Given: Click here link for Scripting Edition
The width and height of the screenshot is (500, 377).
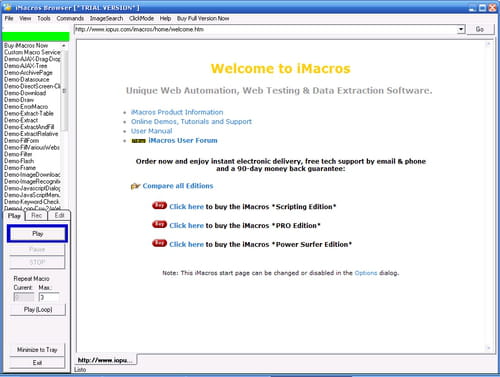Looking at the screenshot, I should (186, 207).
